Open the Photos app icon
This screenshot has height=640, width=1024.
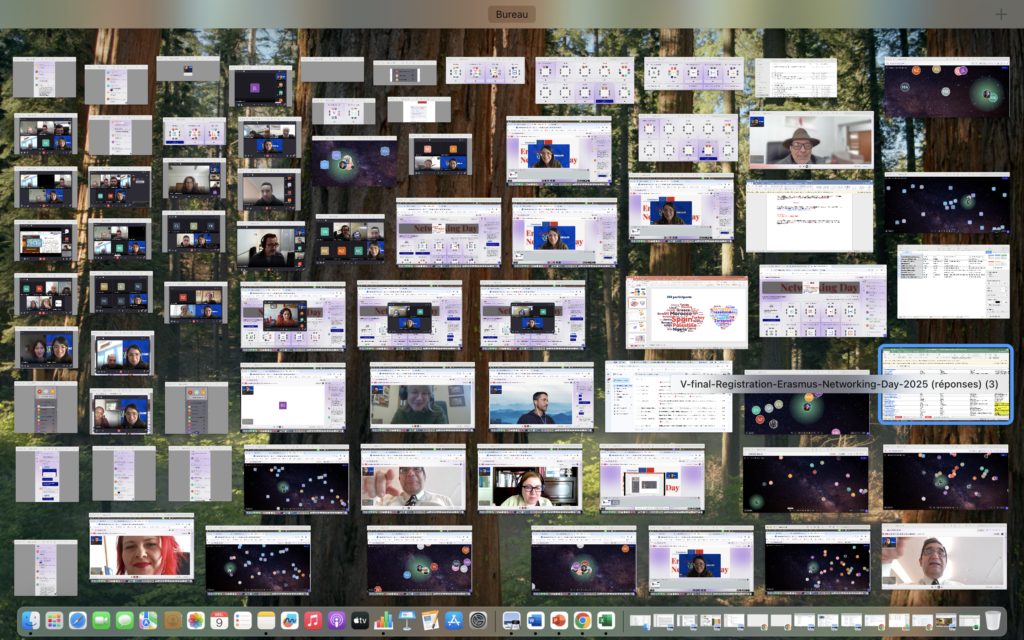(196, 620)
